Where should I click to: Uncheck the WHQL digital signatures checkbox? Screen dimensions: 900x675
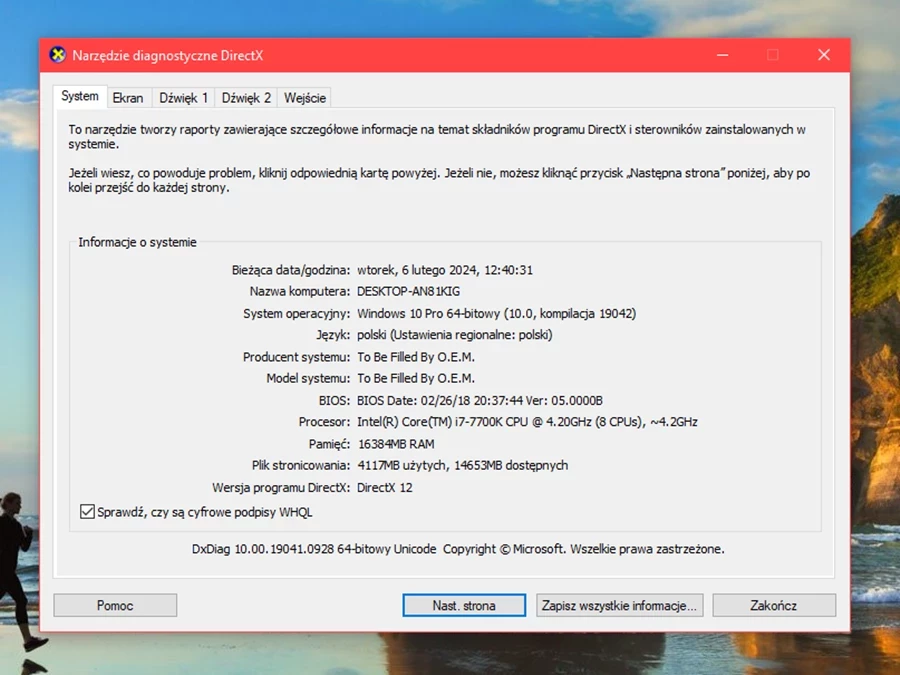87,512
